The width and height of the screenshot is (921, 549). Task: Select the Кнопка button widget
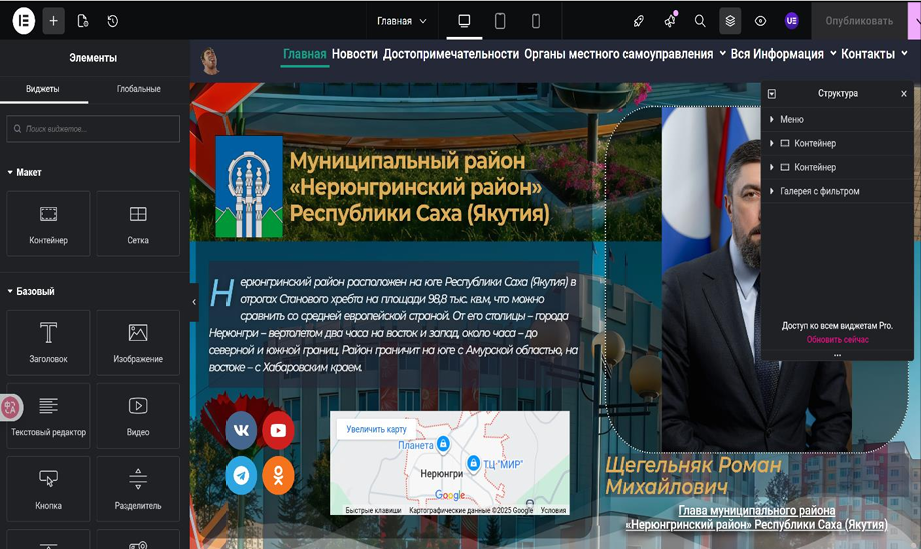[48, 489]
